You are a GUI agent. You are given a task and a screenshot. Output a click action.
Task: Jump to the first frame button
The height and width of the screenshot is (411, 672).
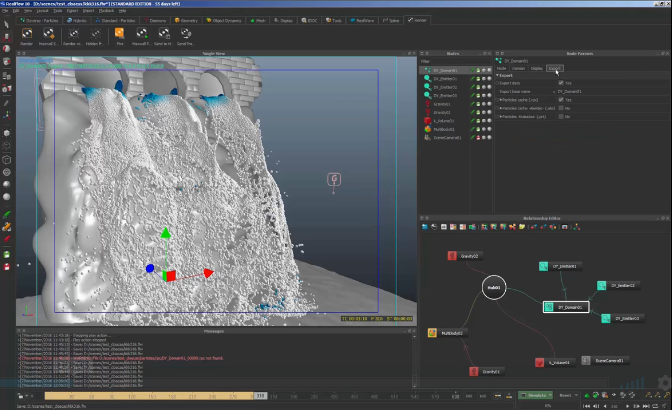coord(586,405)
